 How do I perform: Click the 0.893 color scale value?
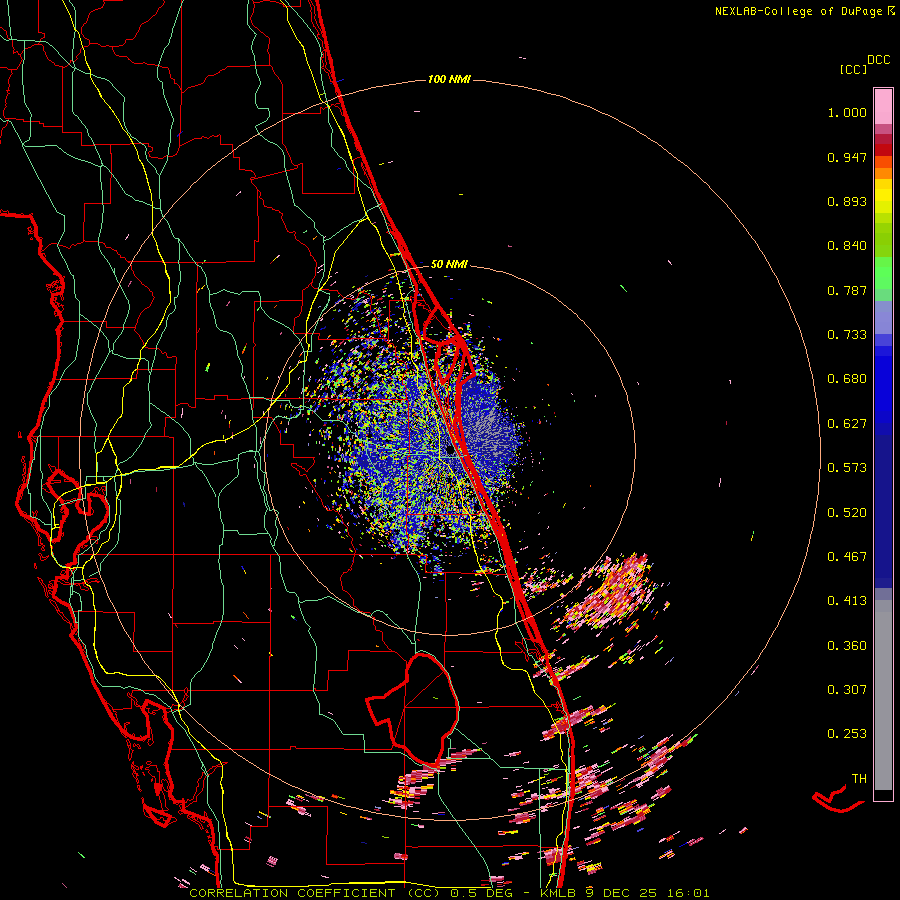(847, 201)
